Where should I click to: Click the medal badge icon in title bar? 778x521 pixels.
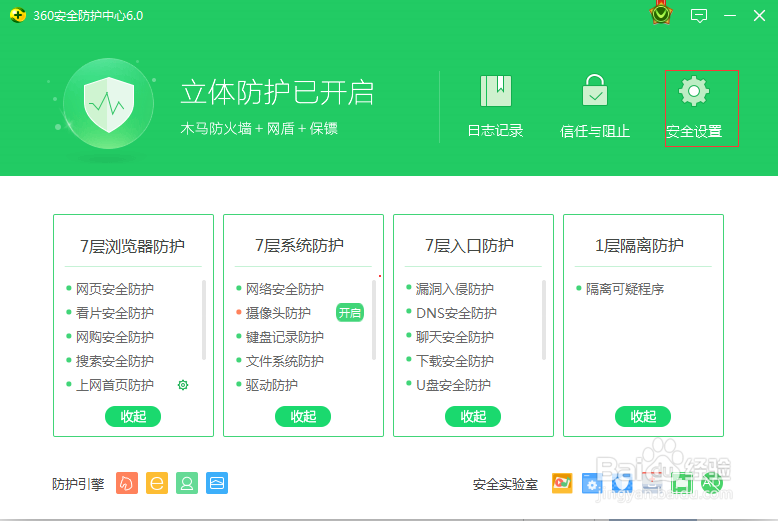661,14
